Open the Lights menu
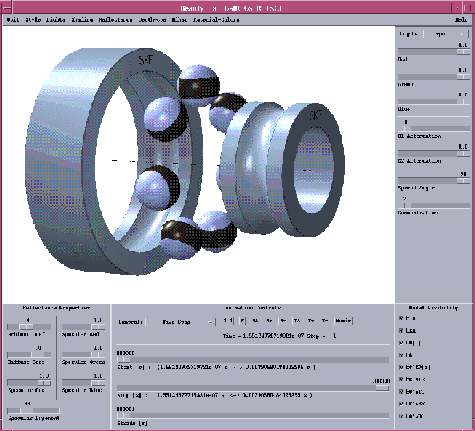The image size is (475, 431). point(56,20)
